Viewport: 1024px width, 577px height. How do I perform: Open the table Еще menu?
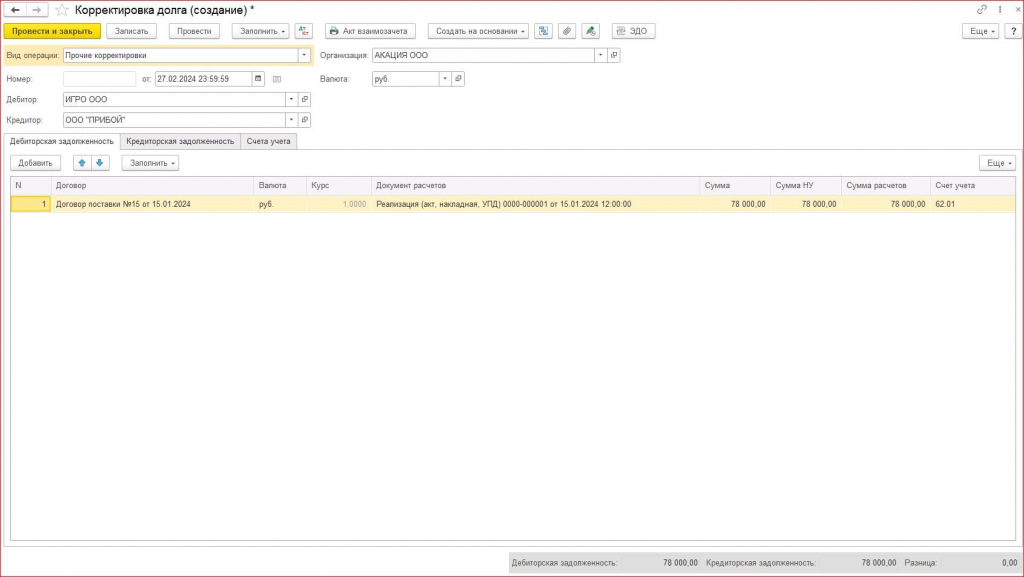tap(997, 163)
